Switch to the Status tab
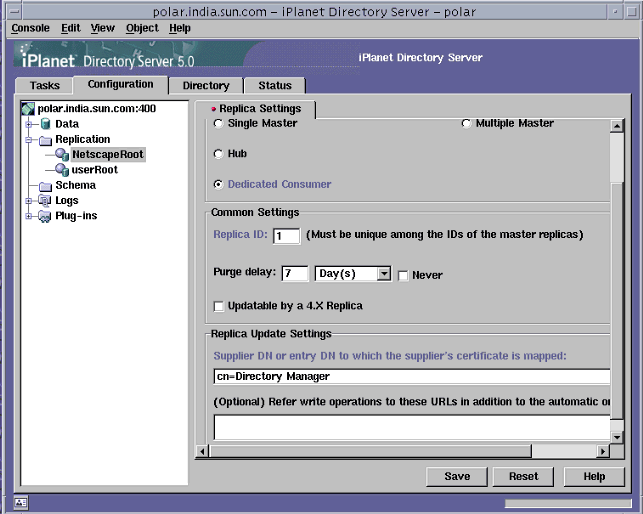 click(275, 85)
